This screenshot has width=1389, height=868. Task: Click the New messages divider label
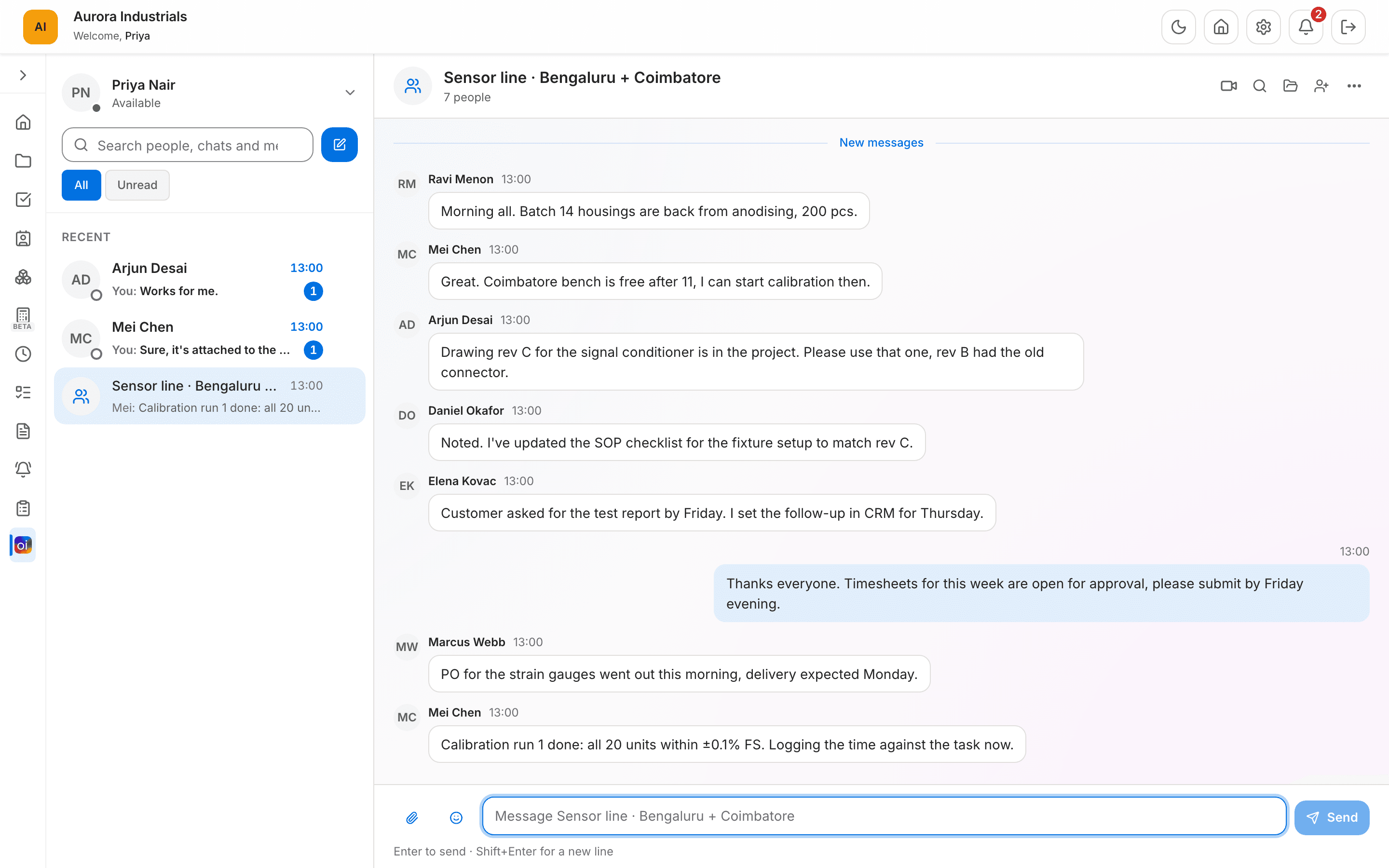point(882,142)
